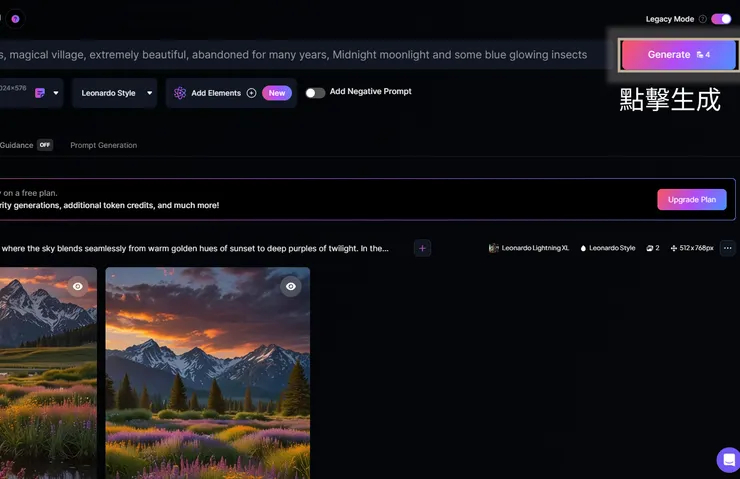Open the chat support bubble icon
Screen dimensions: 740x479
pos(729,460)
